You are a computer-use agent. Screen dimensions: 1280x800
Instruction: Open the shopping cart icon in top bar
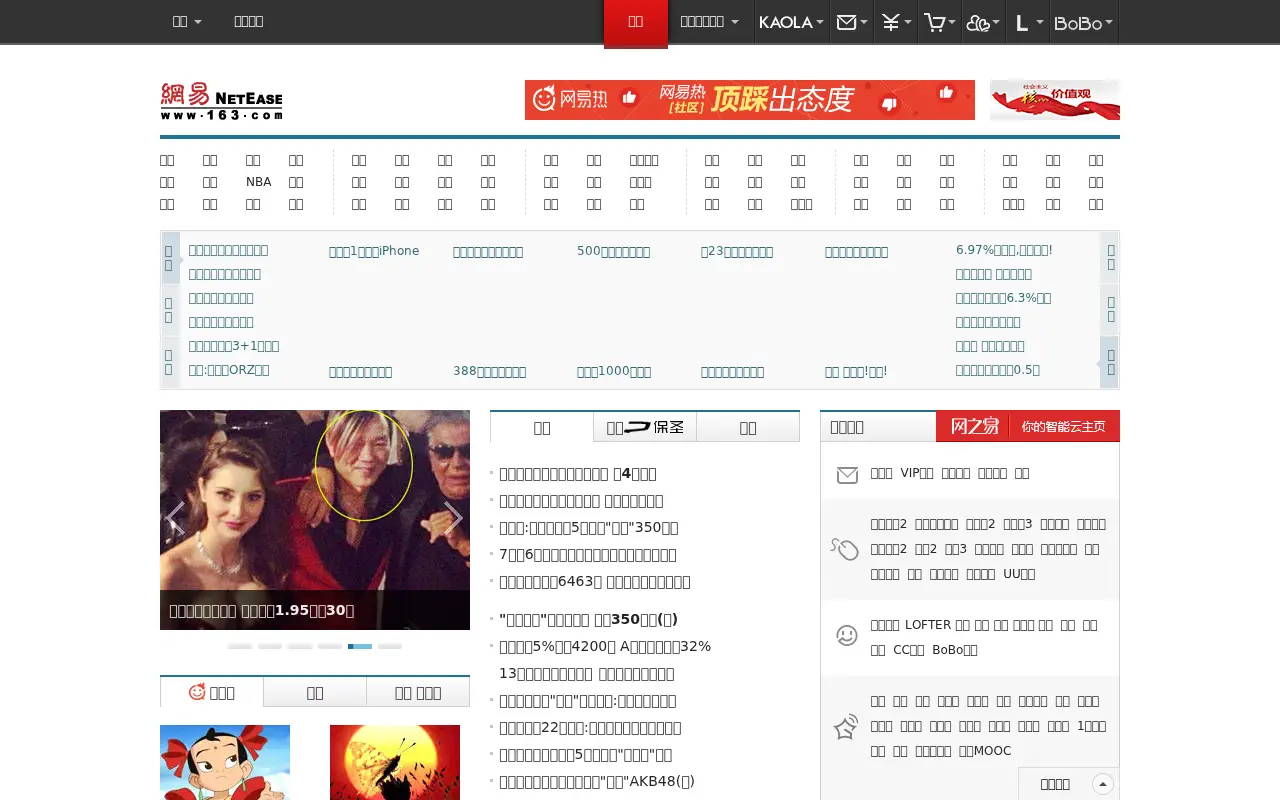click(x=934, y=22)
